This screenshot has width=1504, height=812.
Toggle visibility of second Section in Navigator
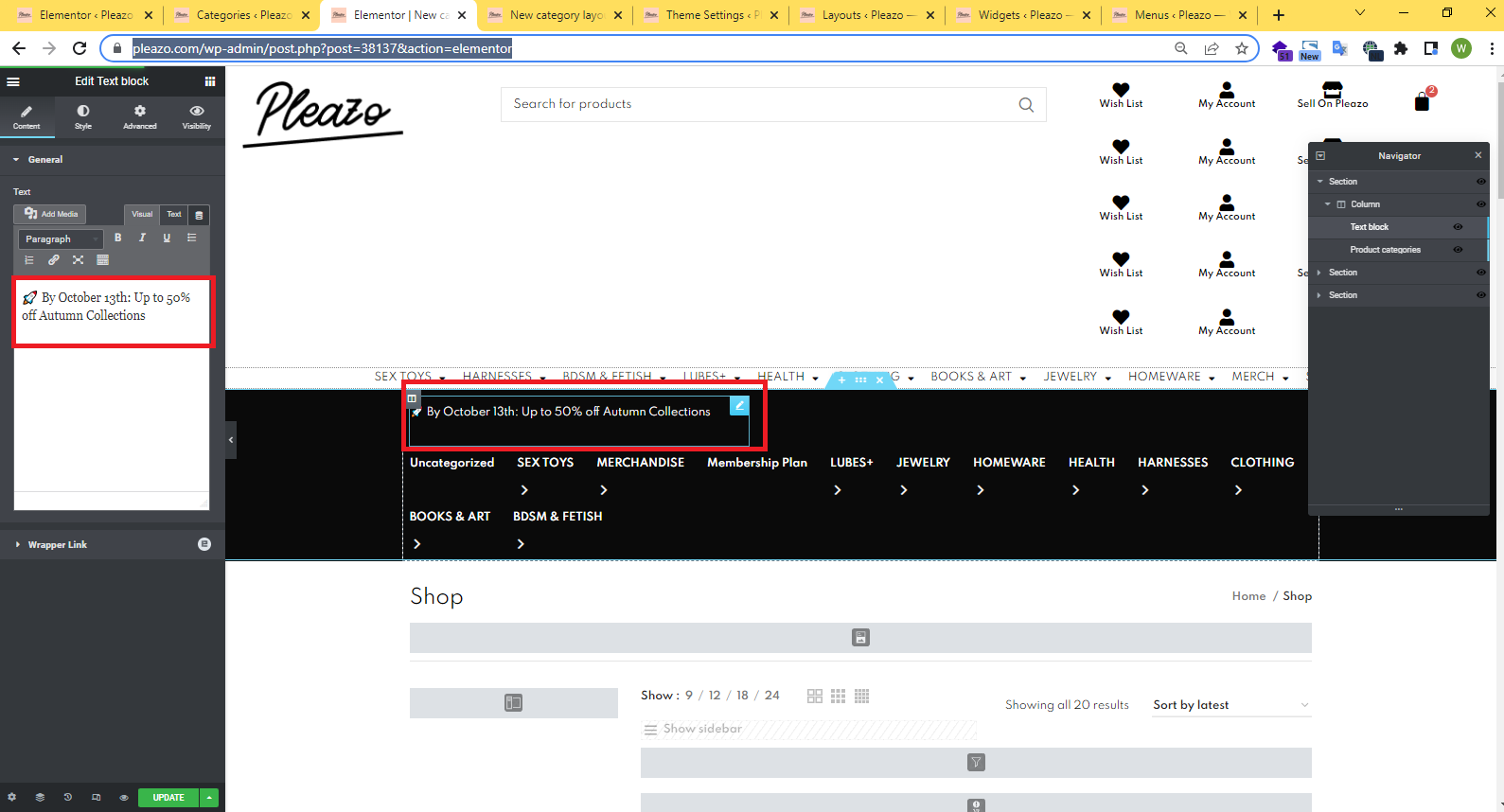(x=1481, y=273)
